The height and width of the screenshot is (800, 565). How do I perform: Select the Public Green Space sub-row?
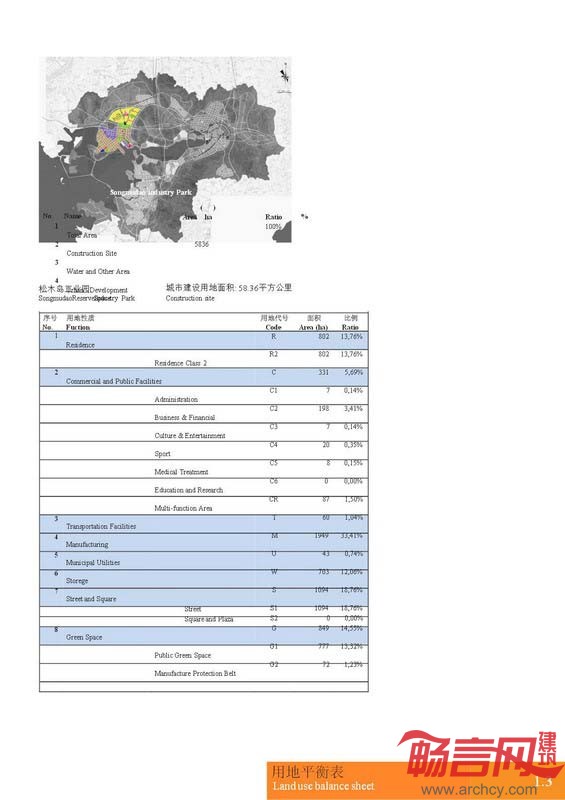[204, 654]
